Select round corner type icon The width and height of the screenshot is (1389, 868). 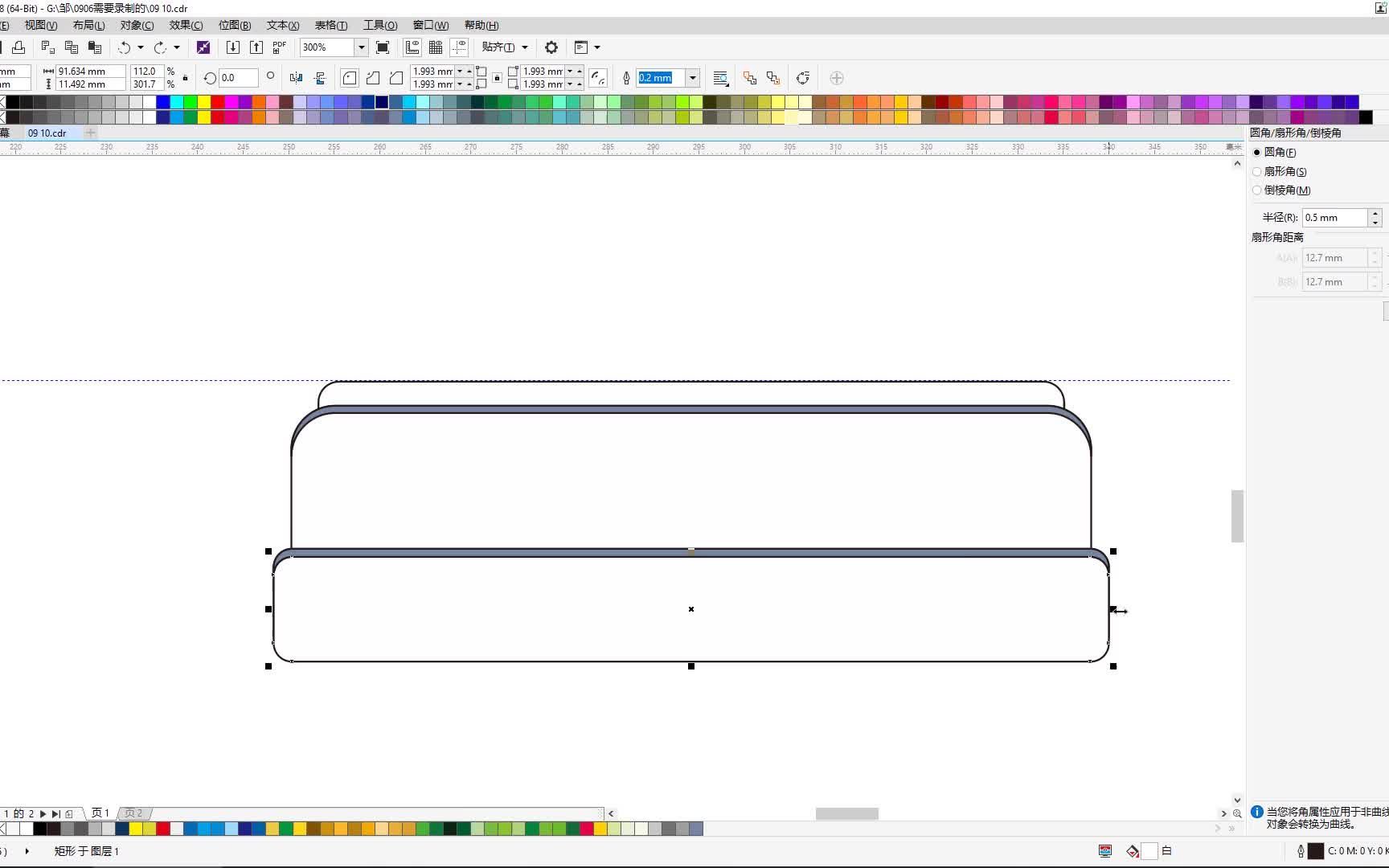tap(350, 78)
